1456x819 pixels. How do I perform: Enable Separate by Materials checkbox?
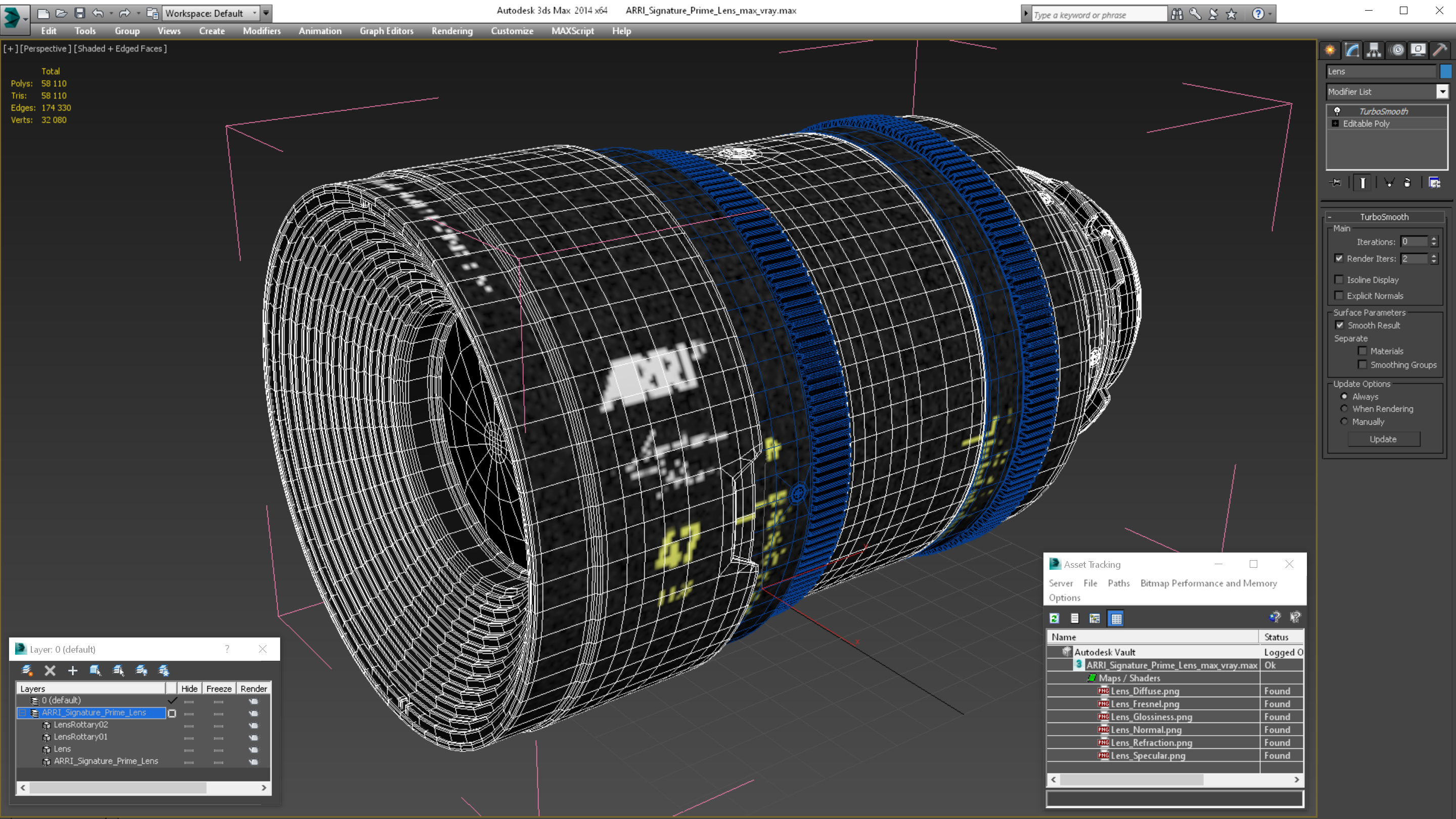click(x=1363, y=351)
